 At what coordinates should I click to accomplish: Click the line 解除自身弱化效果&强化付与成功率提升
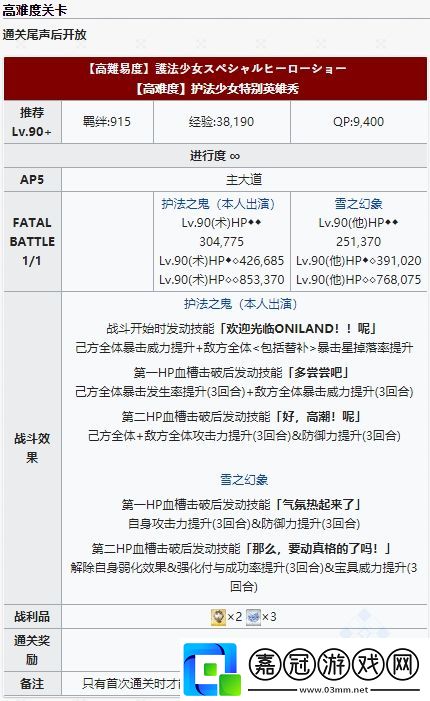[244, 577]
